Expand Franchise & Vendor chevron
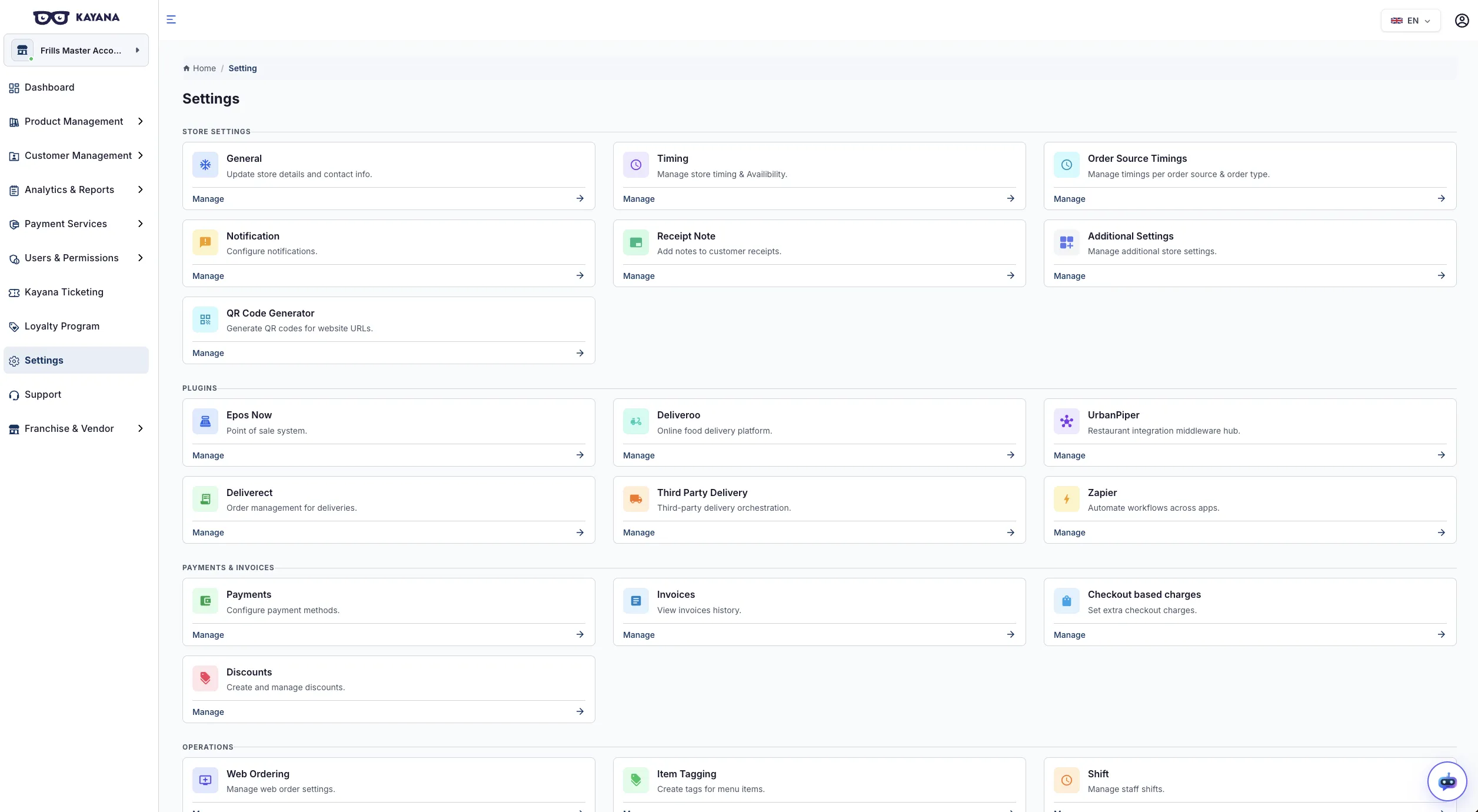1478x812 pixels. point(140,428)
